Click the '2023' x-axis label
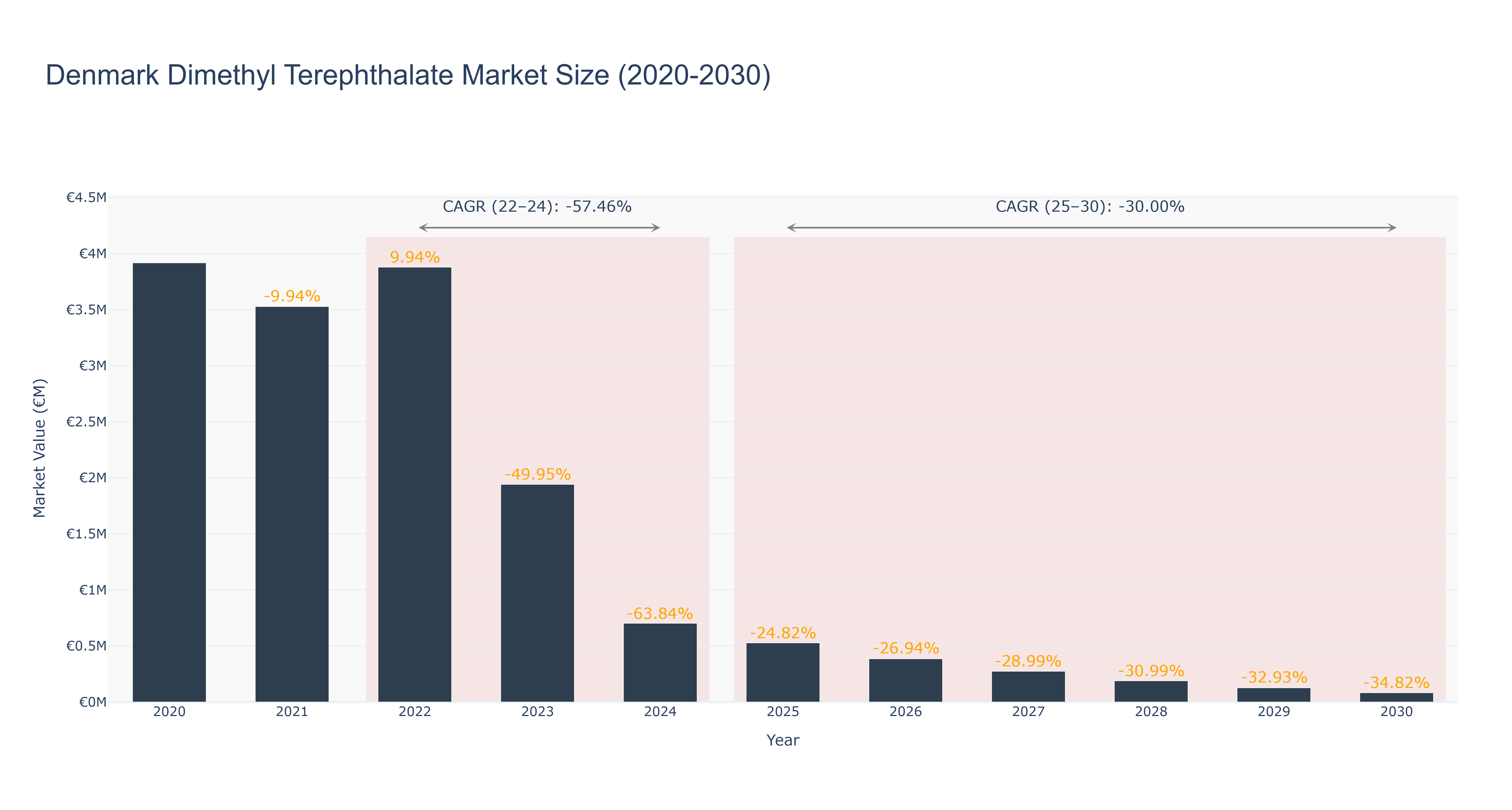The width and height of the screenshot is (1512, 810). [537, 712]
